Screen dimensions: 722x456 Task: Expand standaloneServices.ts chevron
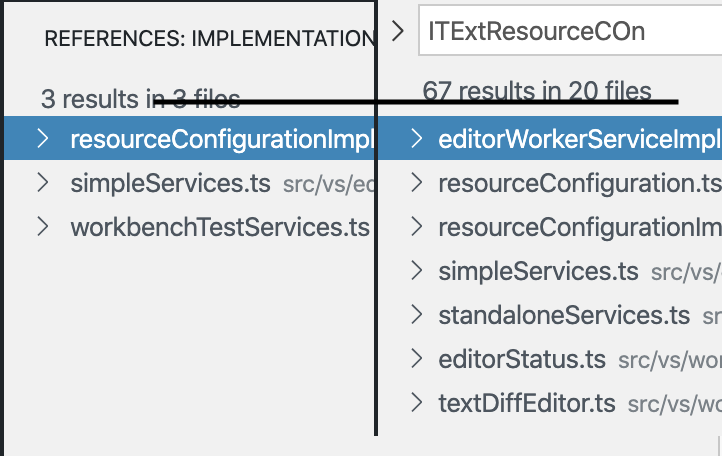416,315
